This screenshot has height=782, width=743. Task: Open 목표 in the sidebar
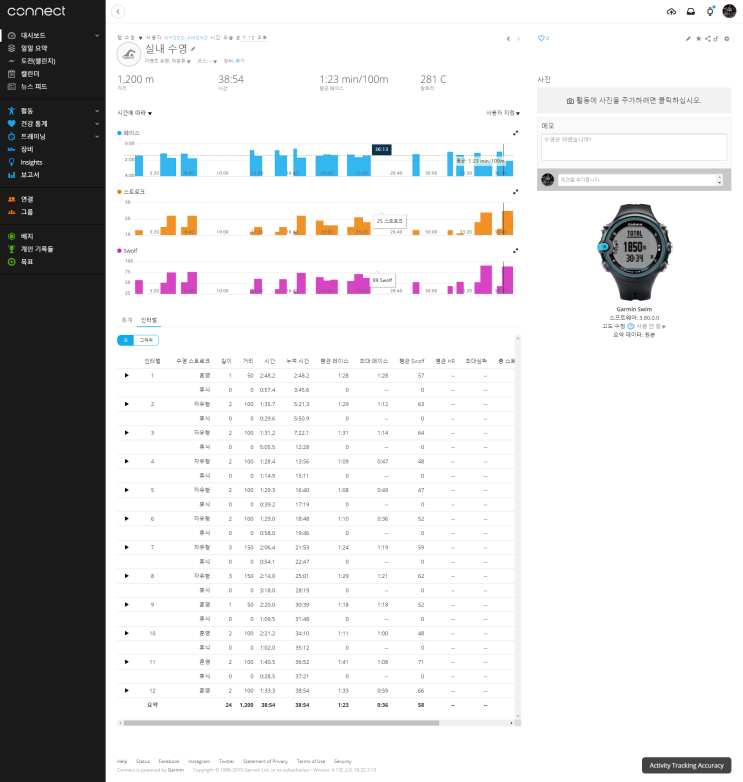coord(27,262)
